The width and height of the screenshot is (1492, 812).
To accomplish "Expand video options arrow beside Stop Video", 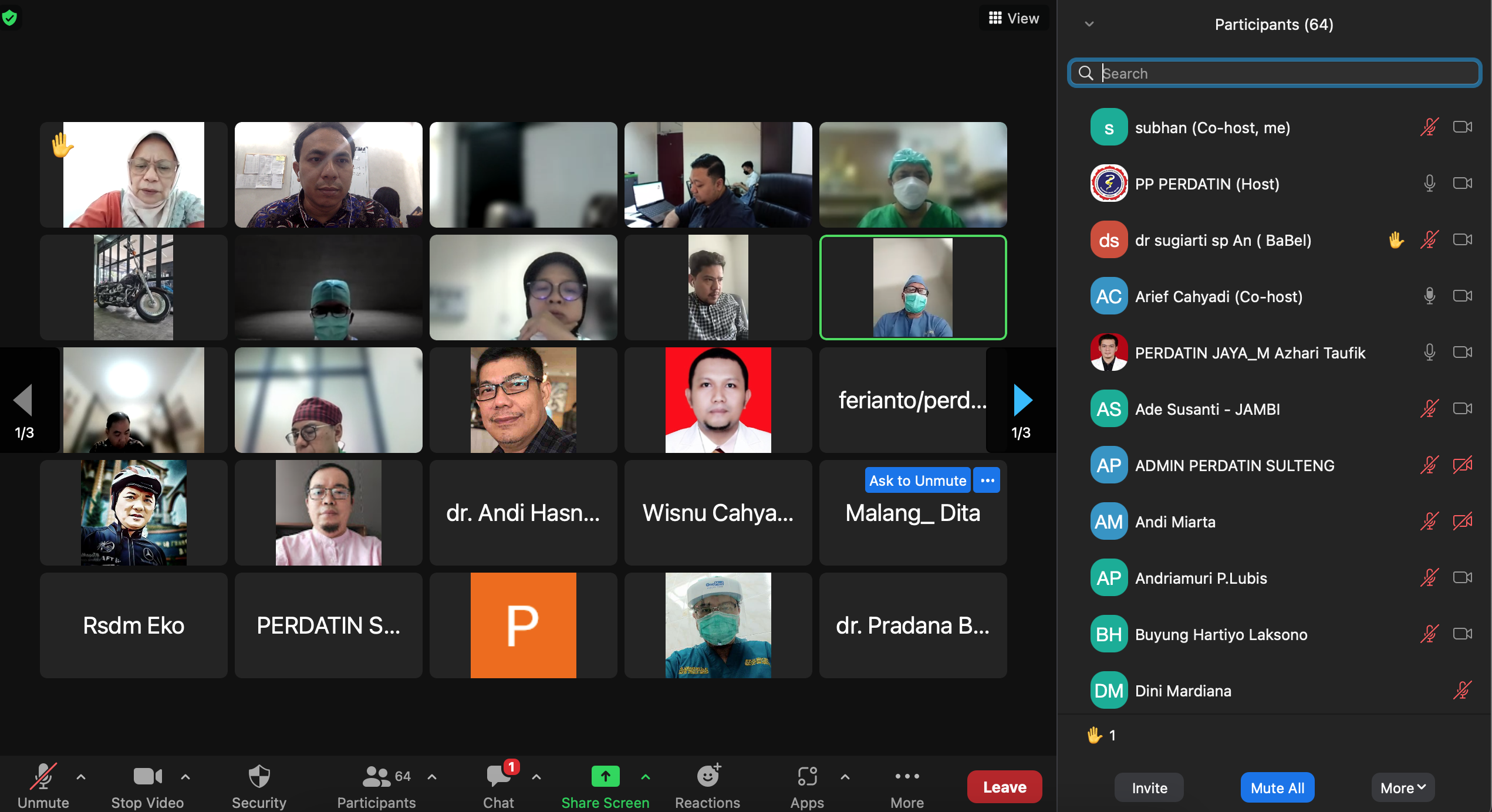I will [x=185, y=777].
